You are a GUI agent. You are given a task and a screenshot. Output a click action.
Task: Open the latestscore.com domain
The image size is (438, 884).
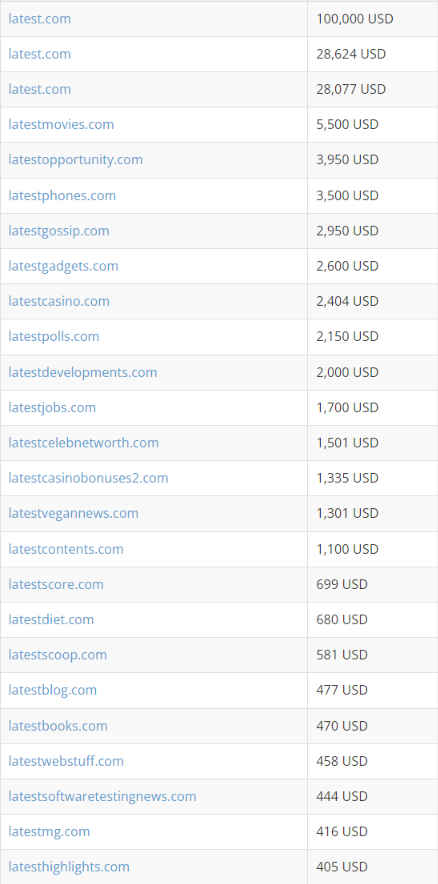tap(56, 584)
